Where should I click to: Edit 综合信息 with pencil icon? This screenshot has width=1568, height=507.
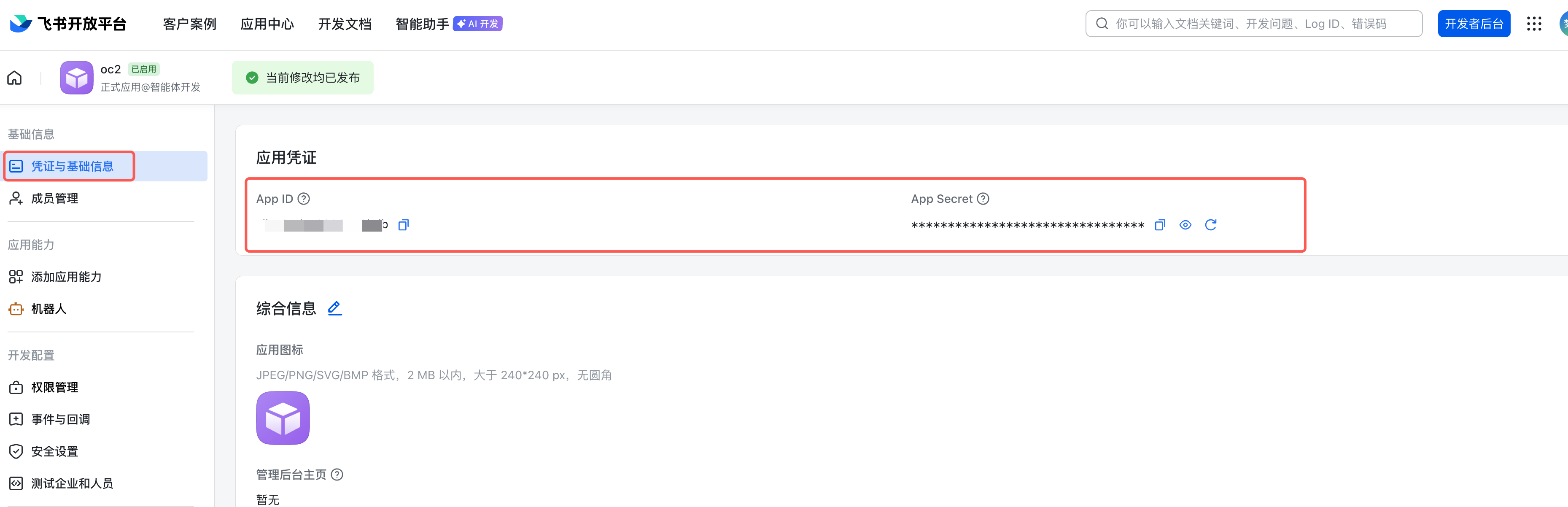click(x=335, y=309)
